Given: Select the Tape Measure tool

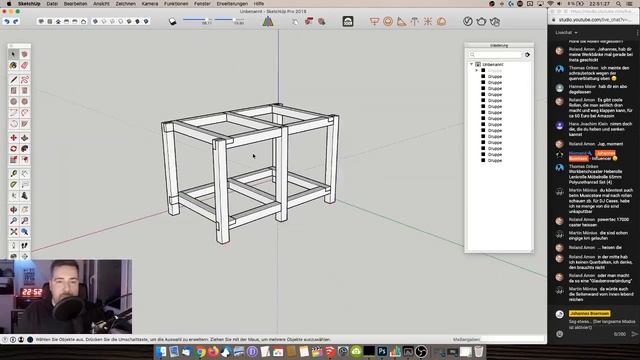Looking at the screenshot, I should click(13, 174).
